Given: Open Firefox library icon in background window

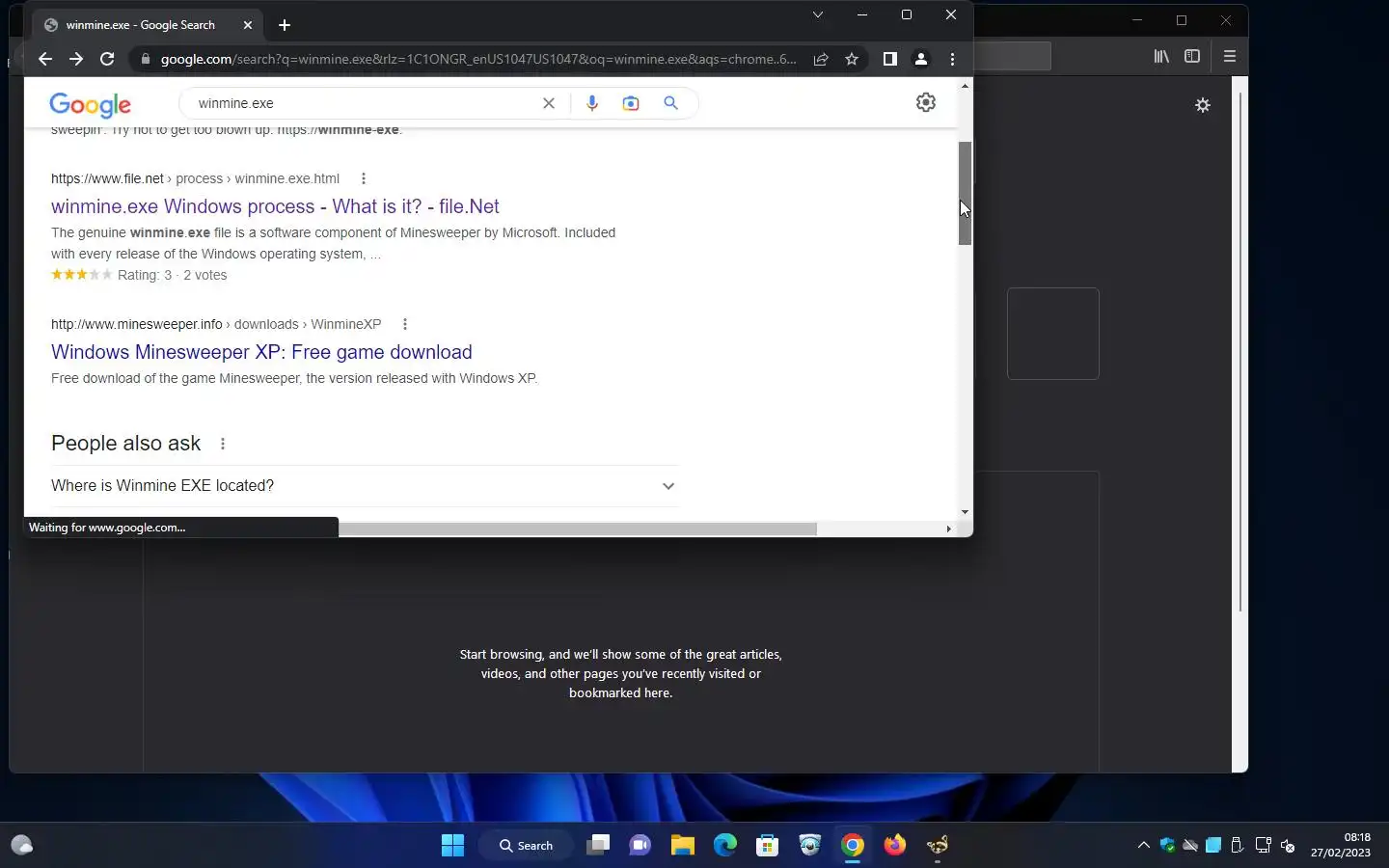Looking at the screenshot, I should 1161,57.
